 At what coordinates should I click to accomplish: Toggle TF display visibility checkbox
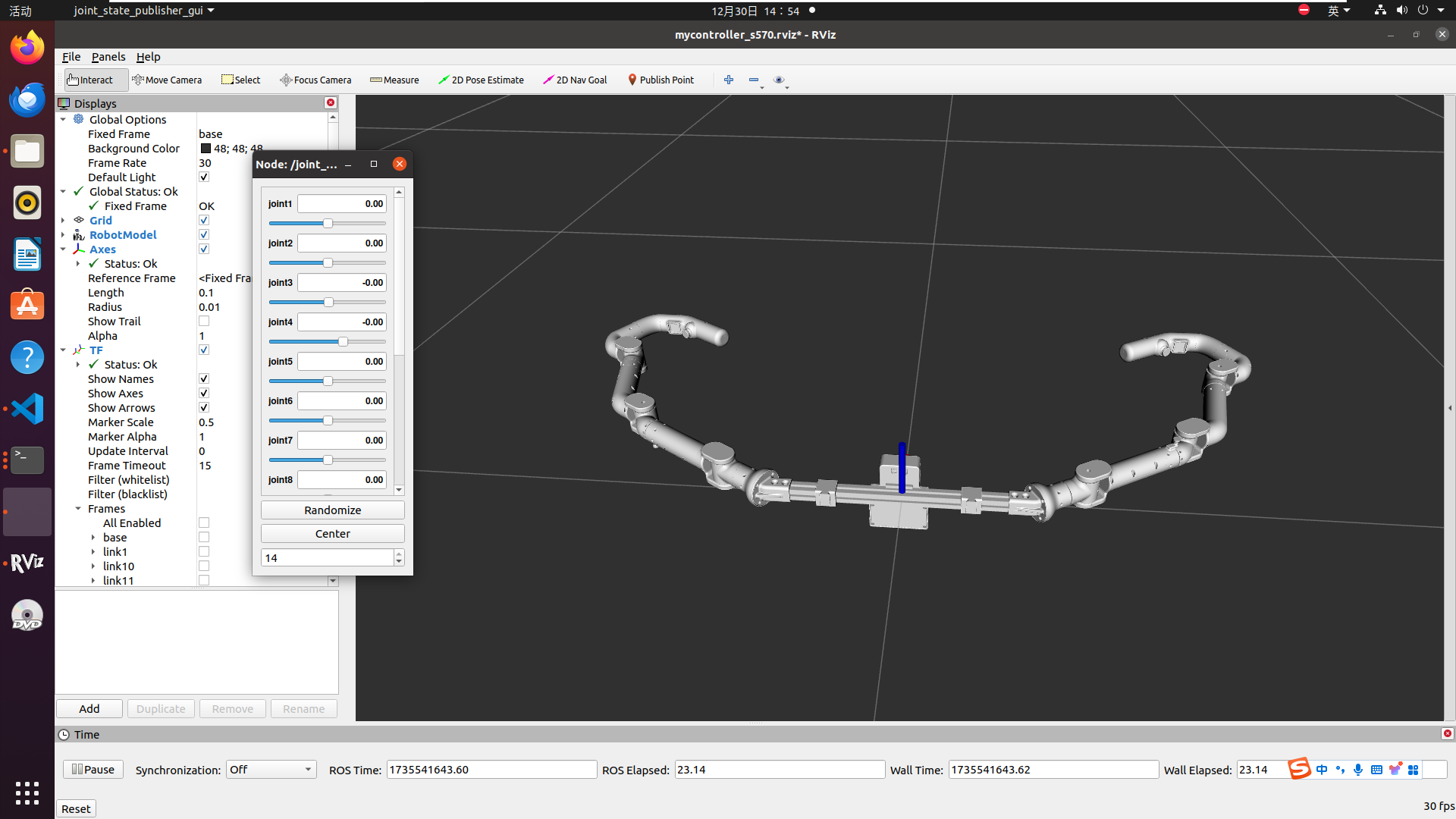204,349
